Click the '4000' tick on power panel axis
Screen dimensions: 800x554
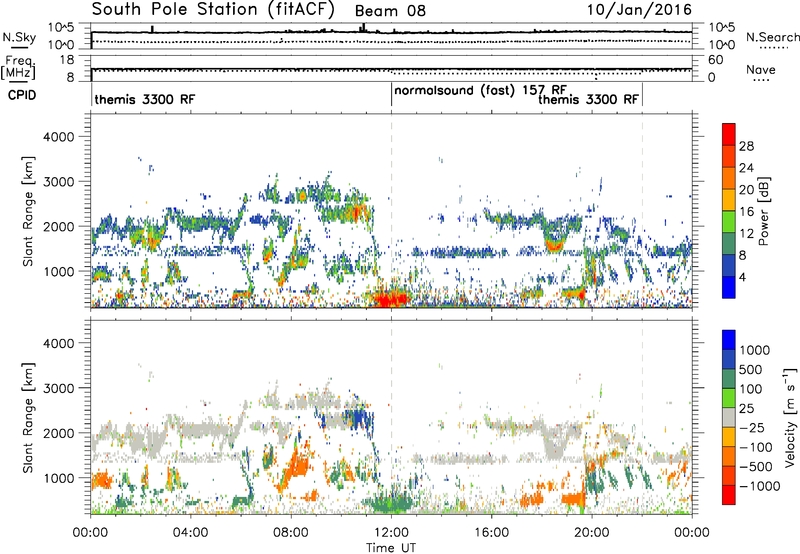(x=58, y=137)
